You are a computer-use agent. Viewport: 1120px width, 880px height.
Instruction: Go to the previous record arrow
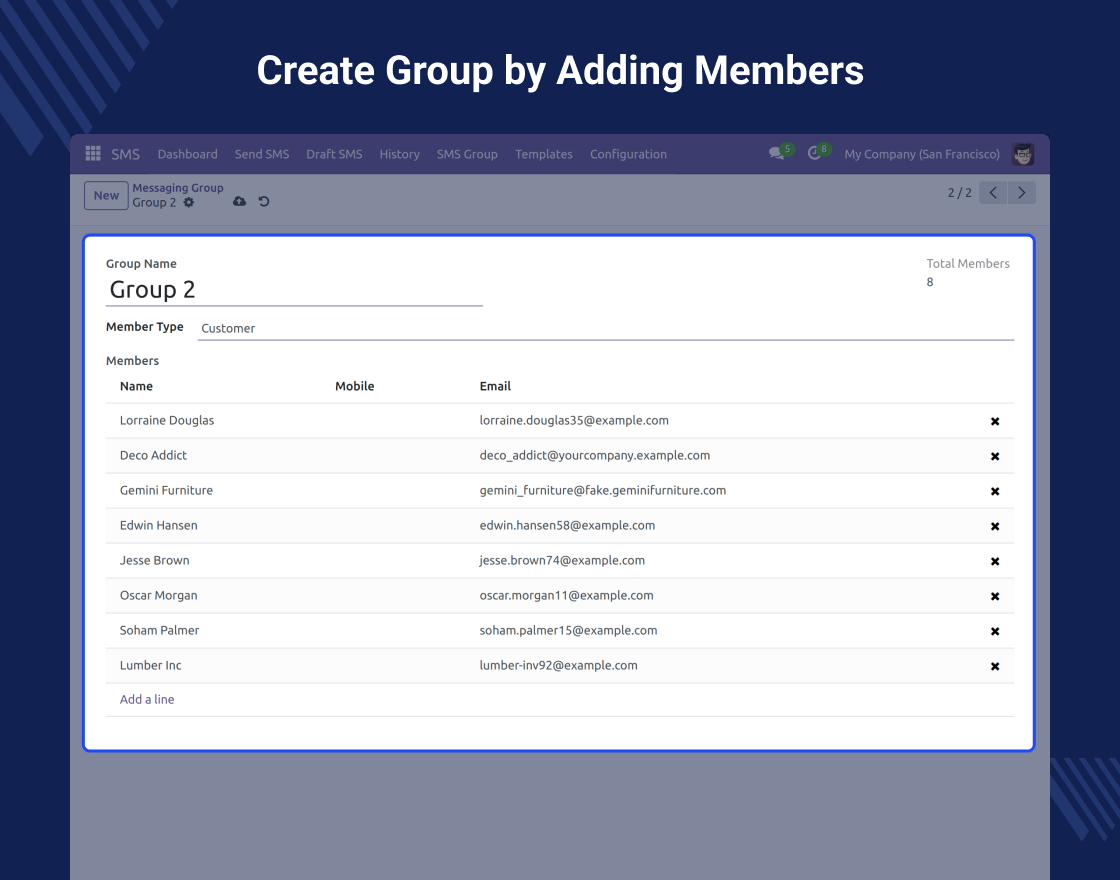(993, 193)
